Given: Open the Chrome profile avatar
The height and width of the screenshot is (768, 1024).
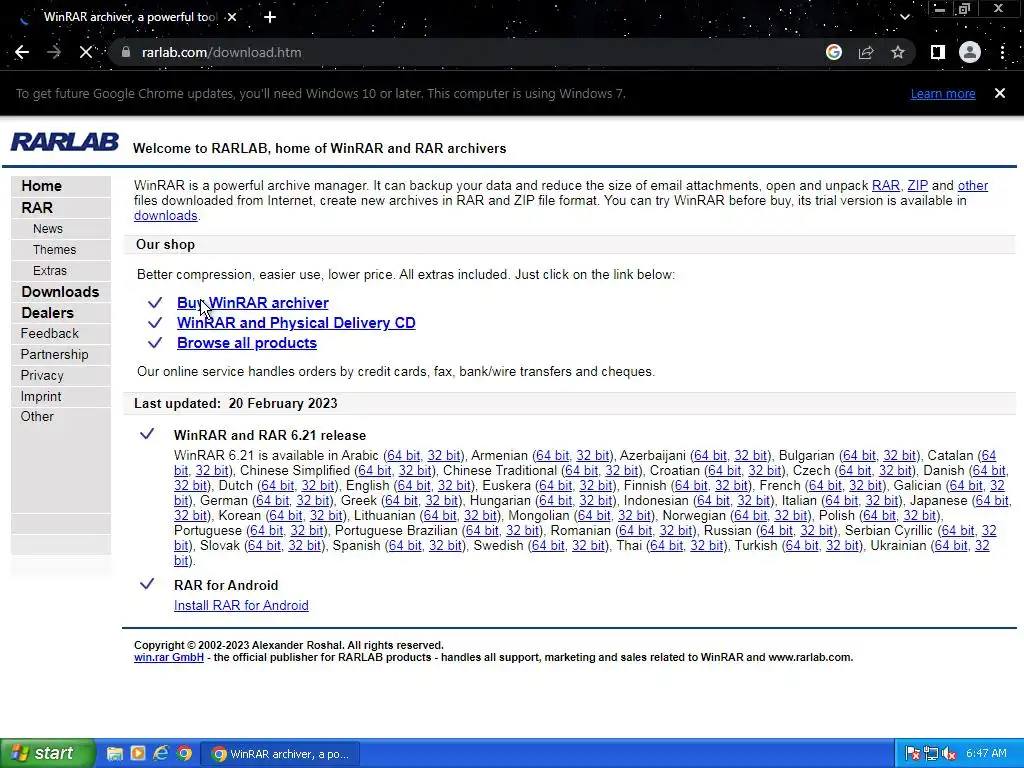Looking at the screenshot, I should [x=970, y=52].
